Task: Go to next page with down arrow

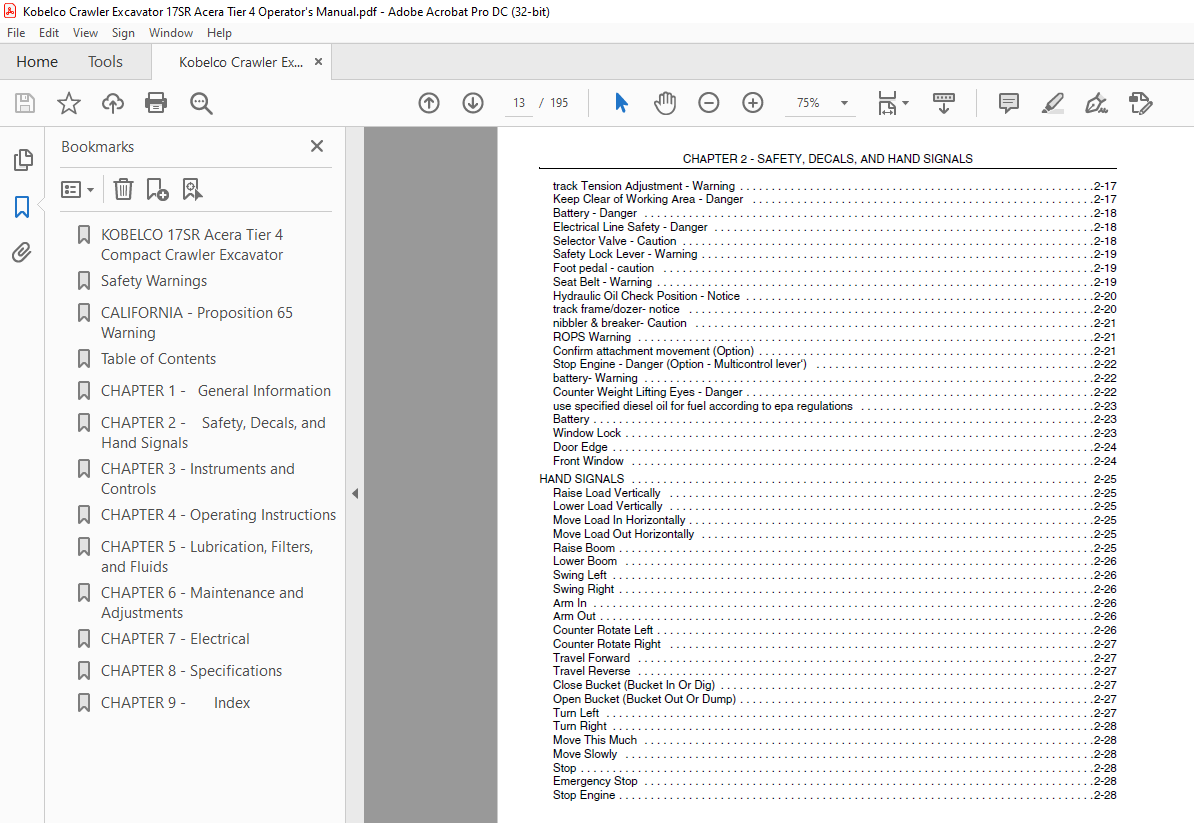Action: click(x=473, y=103)
